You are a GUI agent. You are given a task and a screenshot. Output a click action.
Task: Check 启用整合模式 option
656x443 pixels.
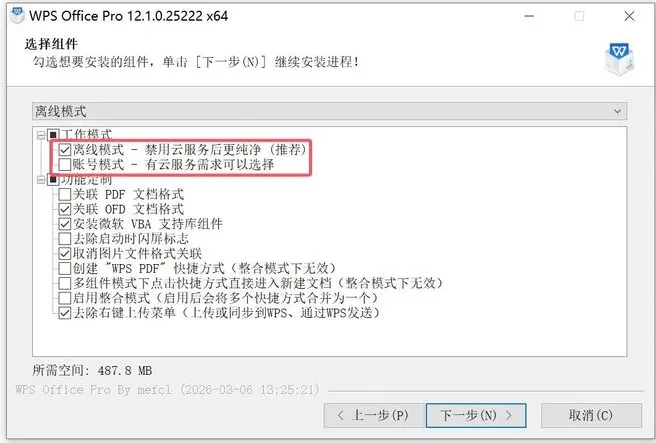click(x=64, y=298)
